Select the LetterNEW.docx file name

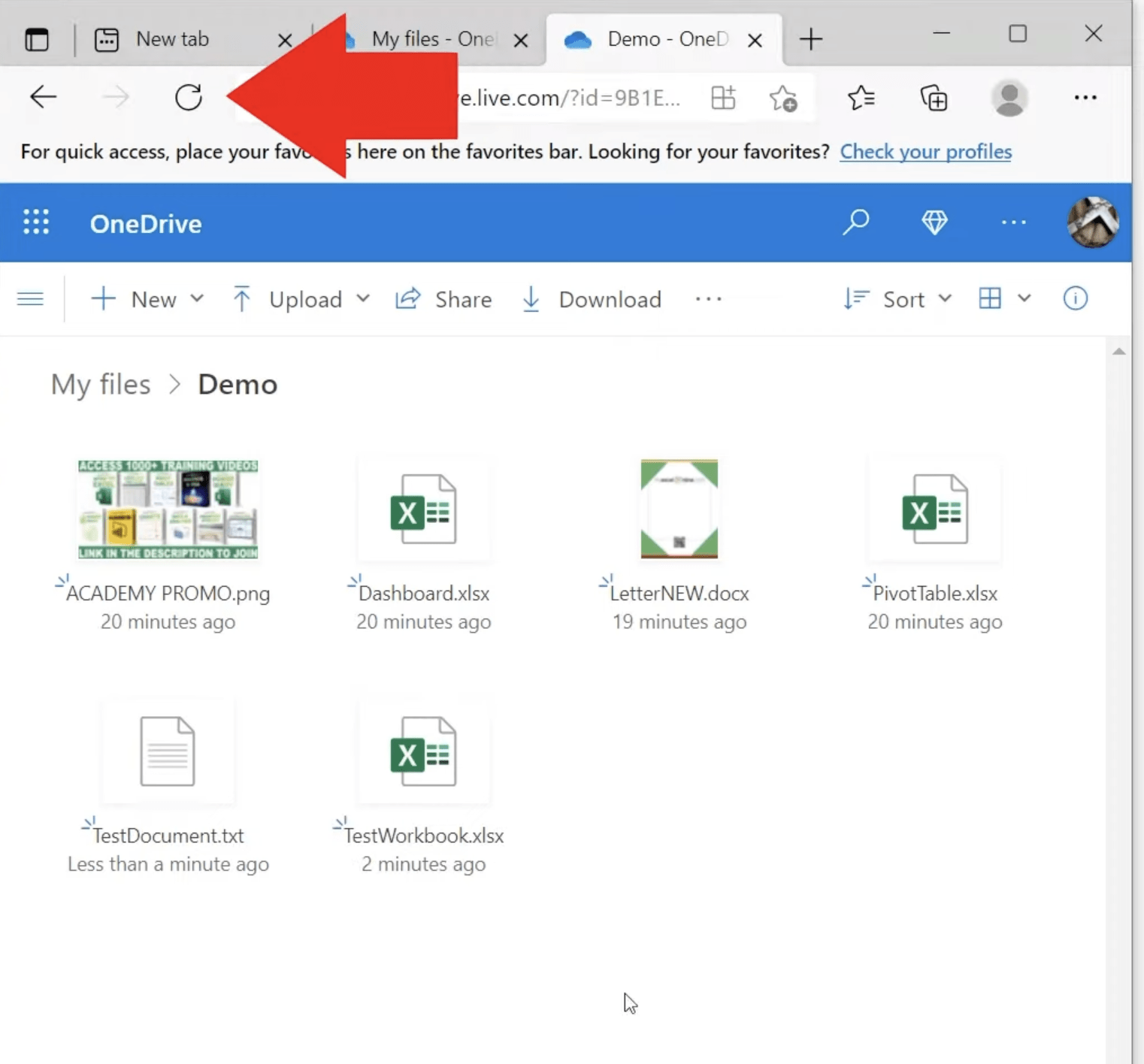pos(679,593)
